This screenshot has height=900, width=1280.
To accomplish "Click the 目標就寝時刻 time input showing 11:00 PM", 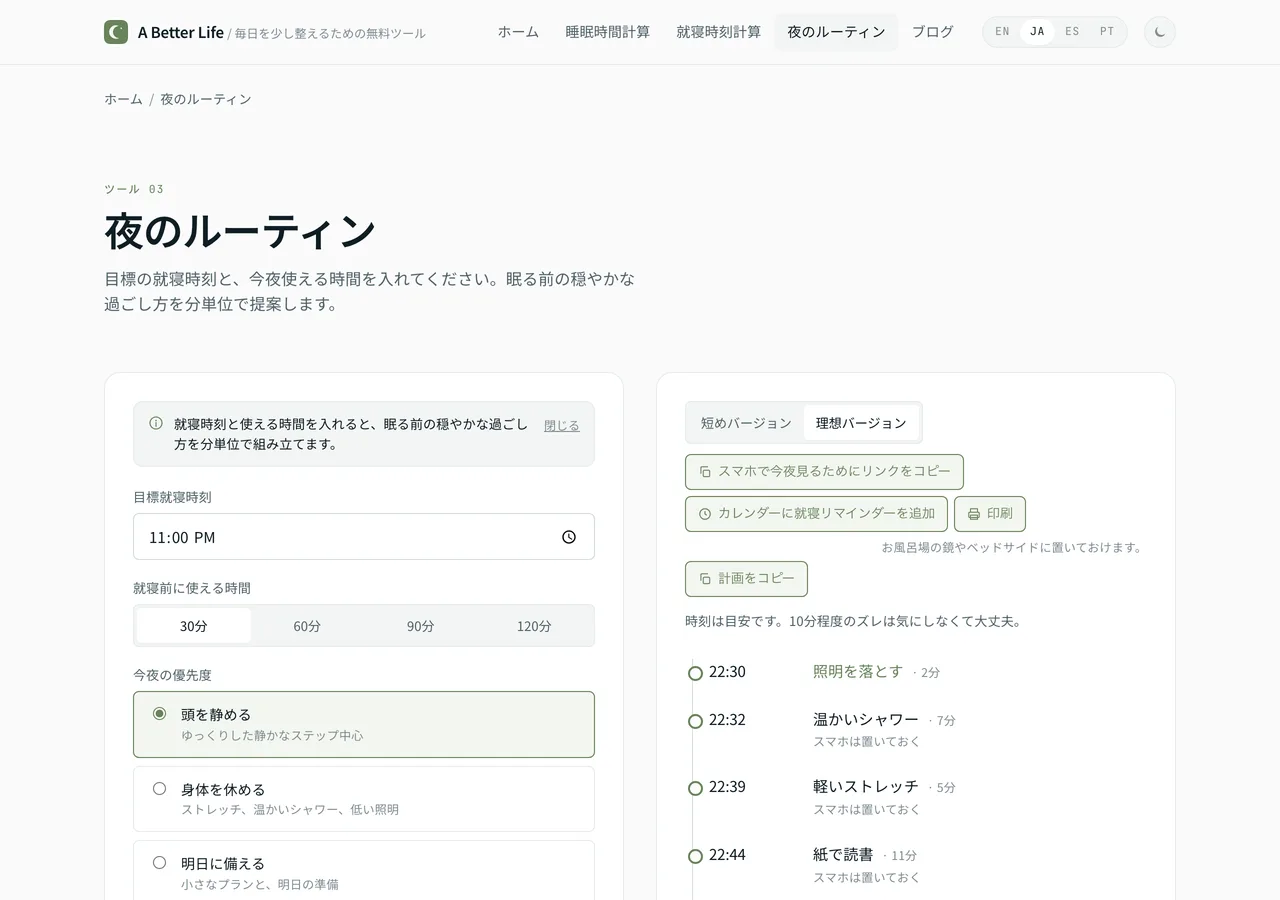I will pyautogui.click(x=364, y=537).
